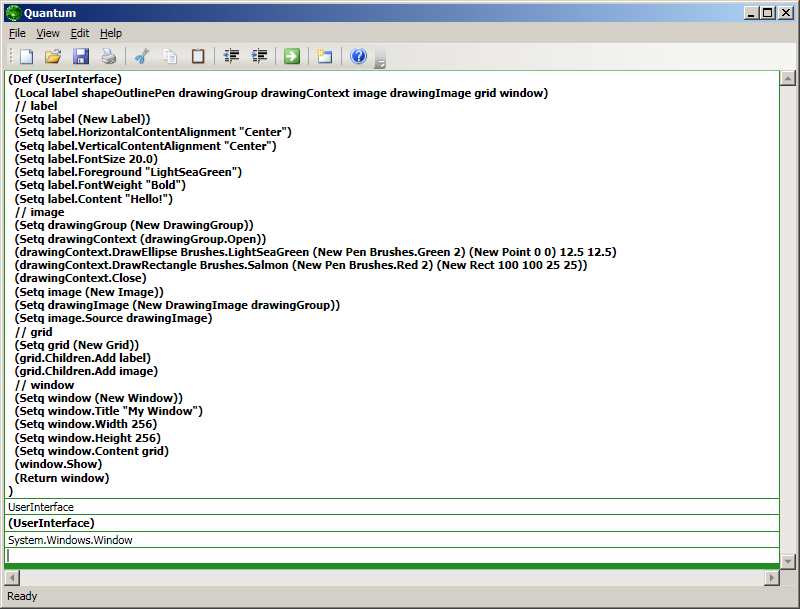Click the "(Setq window.Width 256)" line
800x609 pixels.
tap(86, 424)
